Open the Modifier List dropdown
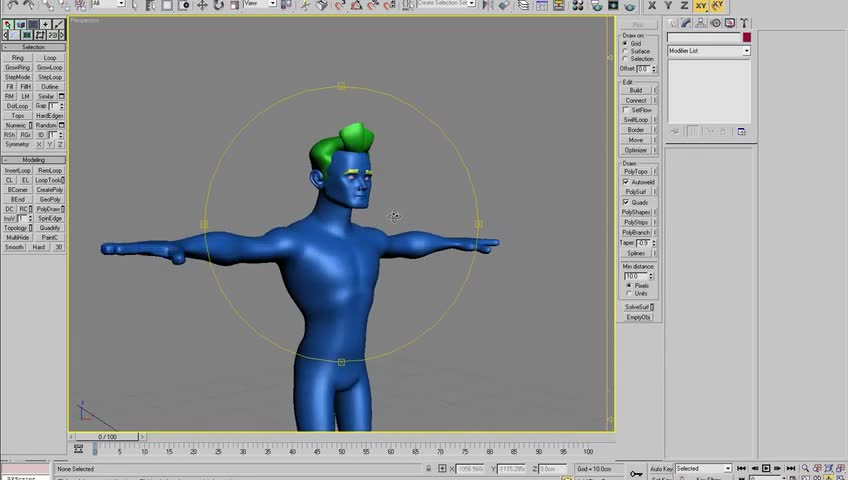Viewport: 848px width, 480px height. coord(708,51)
